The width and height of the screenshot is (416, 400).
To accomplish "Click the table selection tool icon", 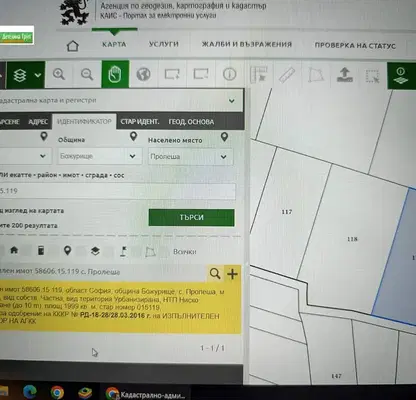I will (x=259, y=74).
